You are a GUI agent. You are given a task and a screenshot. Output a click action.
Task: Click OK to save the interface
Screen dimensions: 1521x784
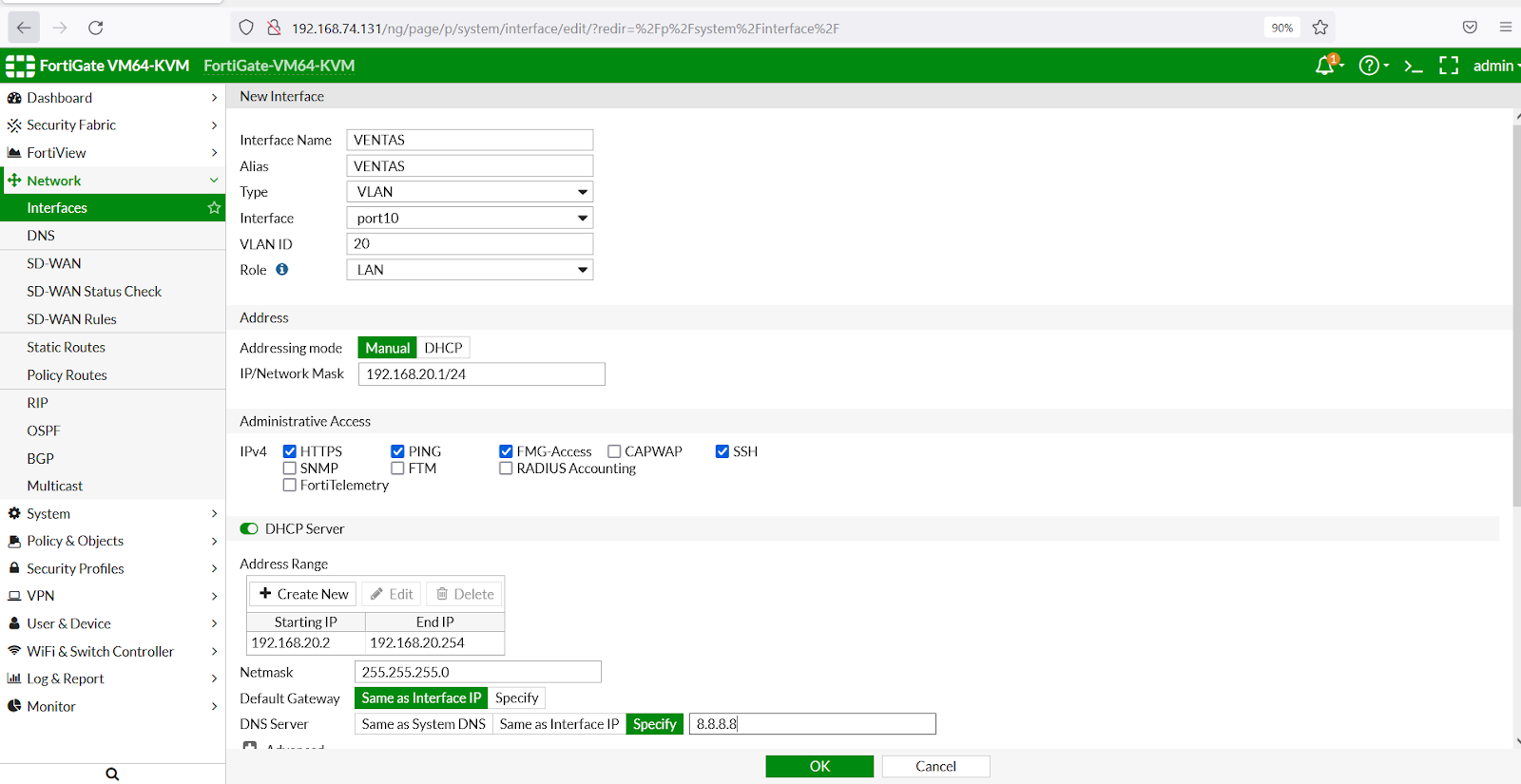point(819,766)
